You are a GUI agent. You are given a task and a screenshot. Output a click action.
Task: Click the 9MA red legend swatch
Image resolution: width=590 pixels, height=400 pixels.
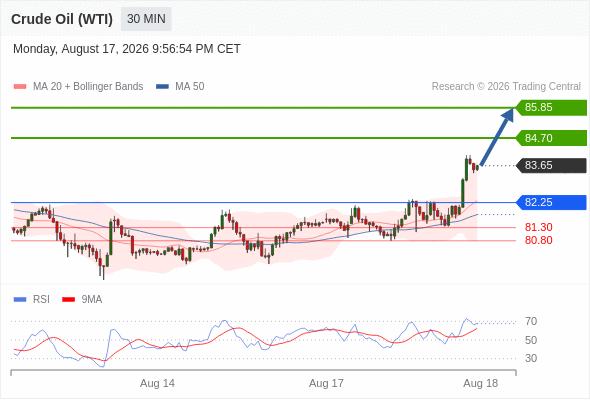68,300
